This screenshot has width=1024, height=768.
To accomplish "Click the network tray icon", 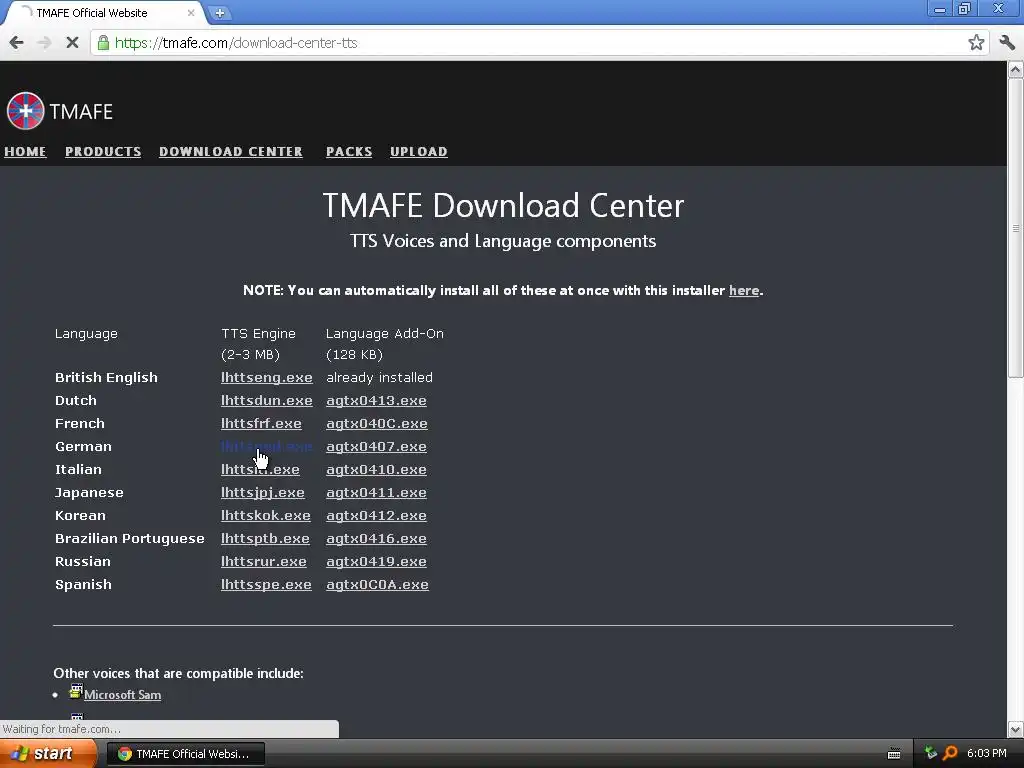I will click(931, 753).
